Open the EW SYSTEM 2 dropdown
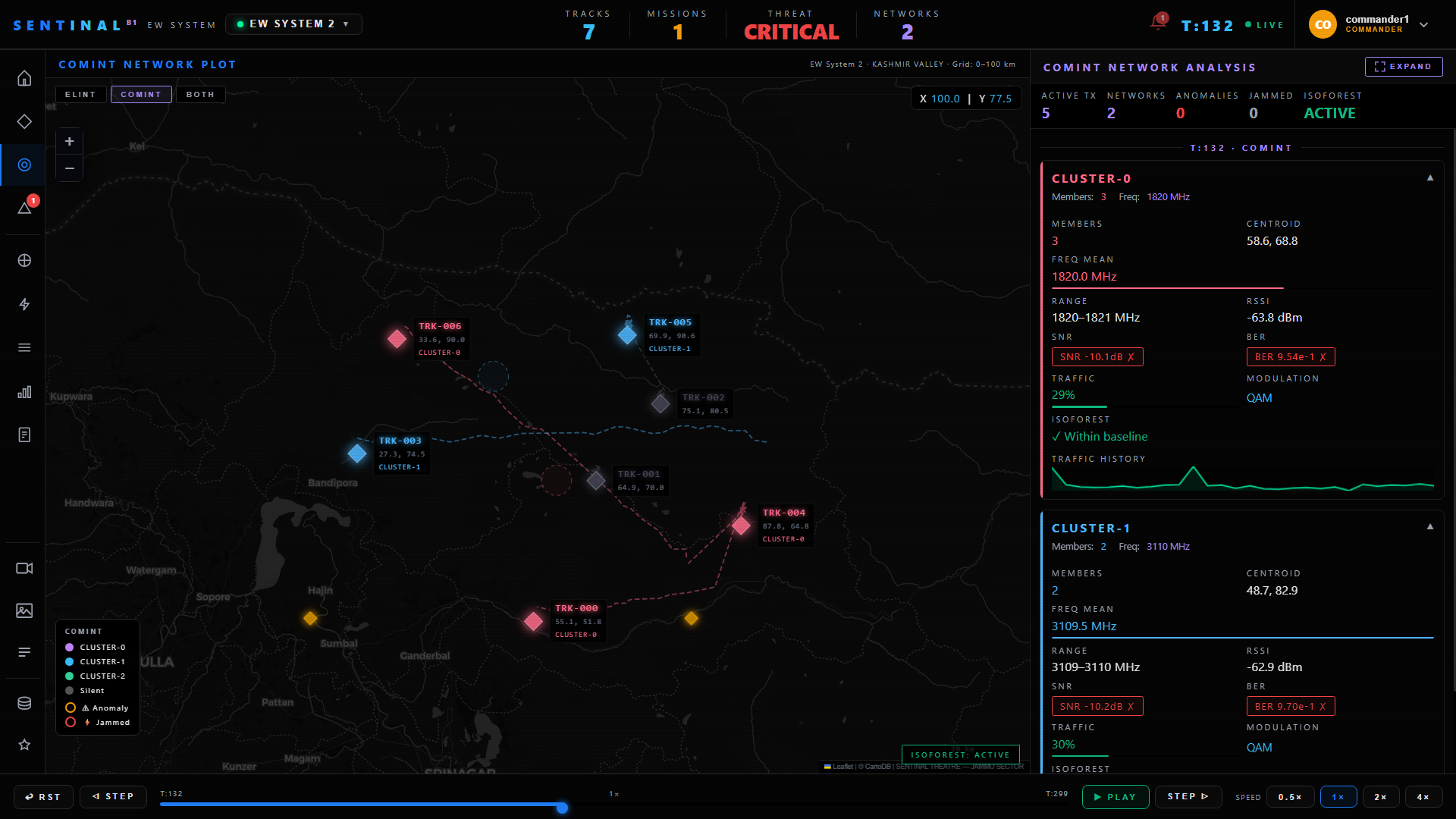The image size is (1456, 819). [x=293, y=24]
